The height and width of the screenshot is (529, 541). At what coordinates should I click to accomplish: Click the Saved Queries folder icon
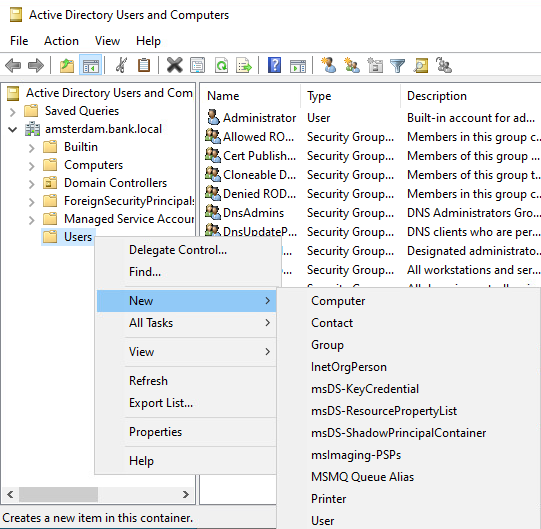click(31, 111)
